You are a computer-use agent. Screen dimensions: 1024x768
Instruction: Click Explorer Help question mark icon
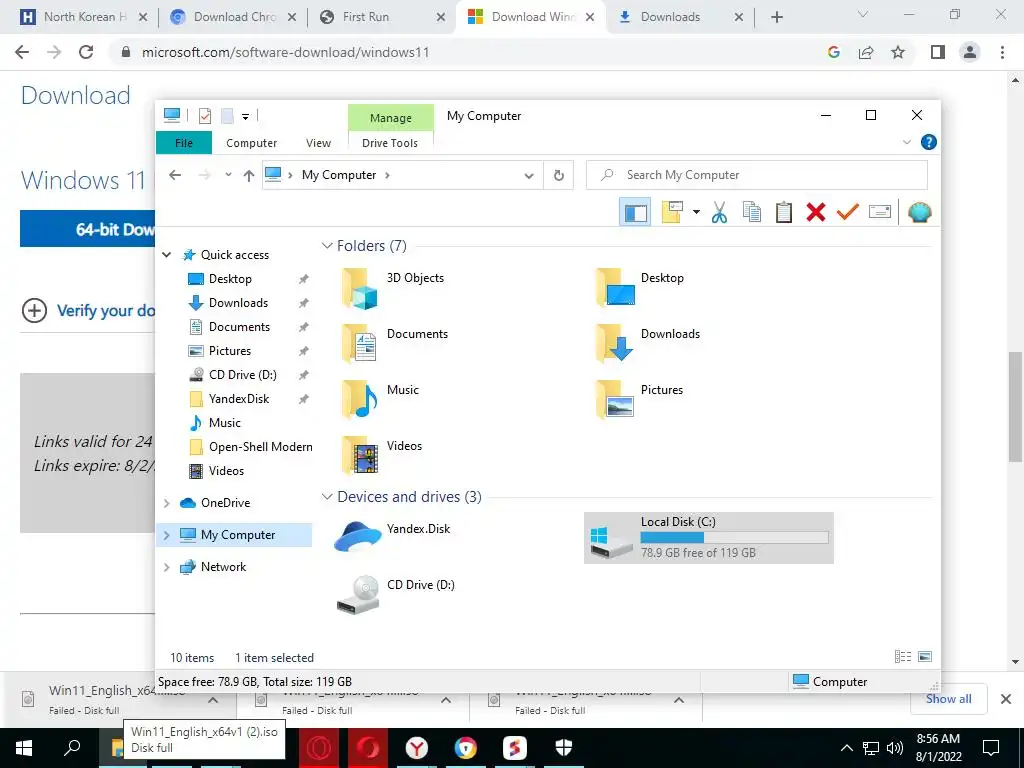point(928,142)
